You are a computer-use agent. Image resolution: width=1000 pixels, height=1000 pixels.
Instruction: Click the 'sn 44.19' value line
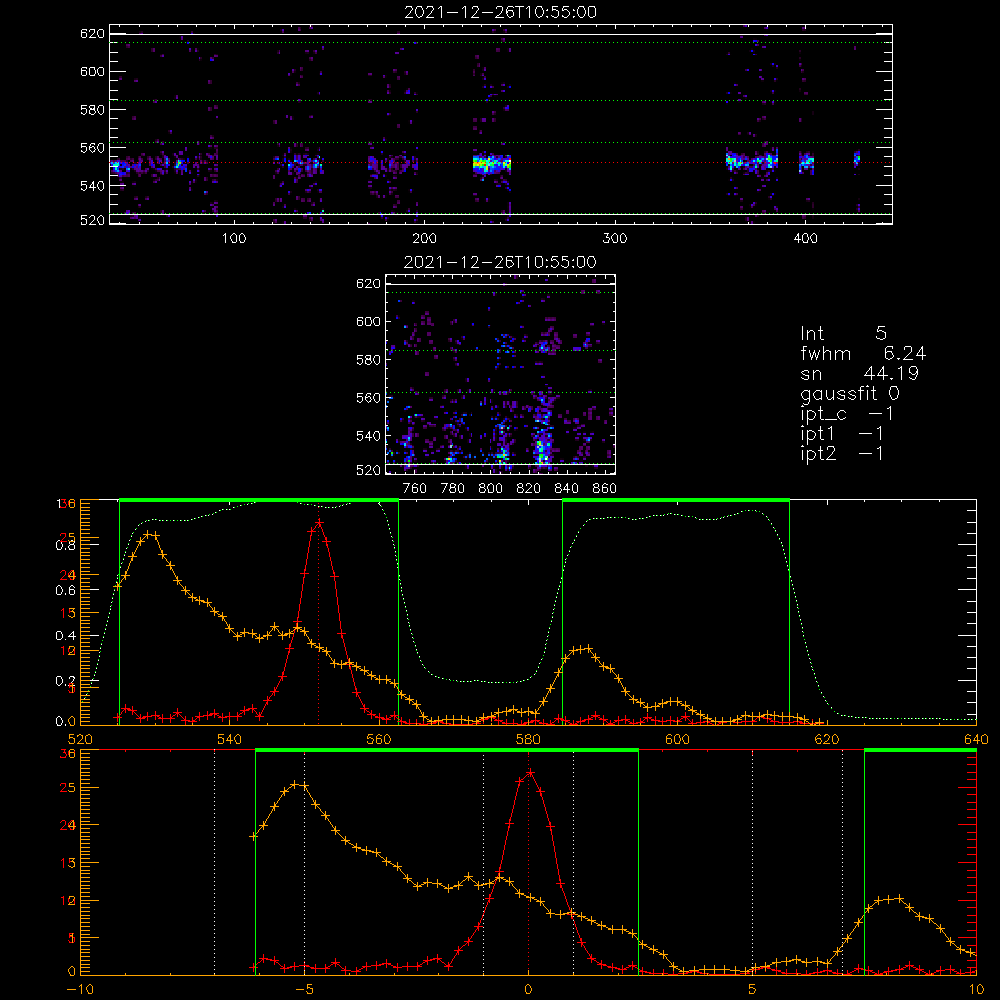pos(859,373)
